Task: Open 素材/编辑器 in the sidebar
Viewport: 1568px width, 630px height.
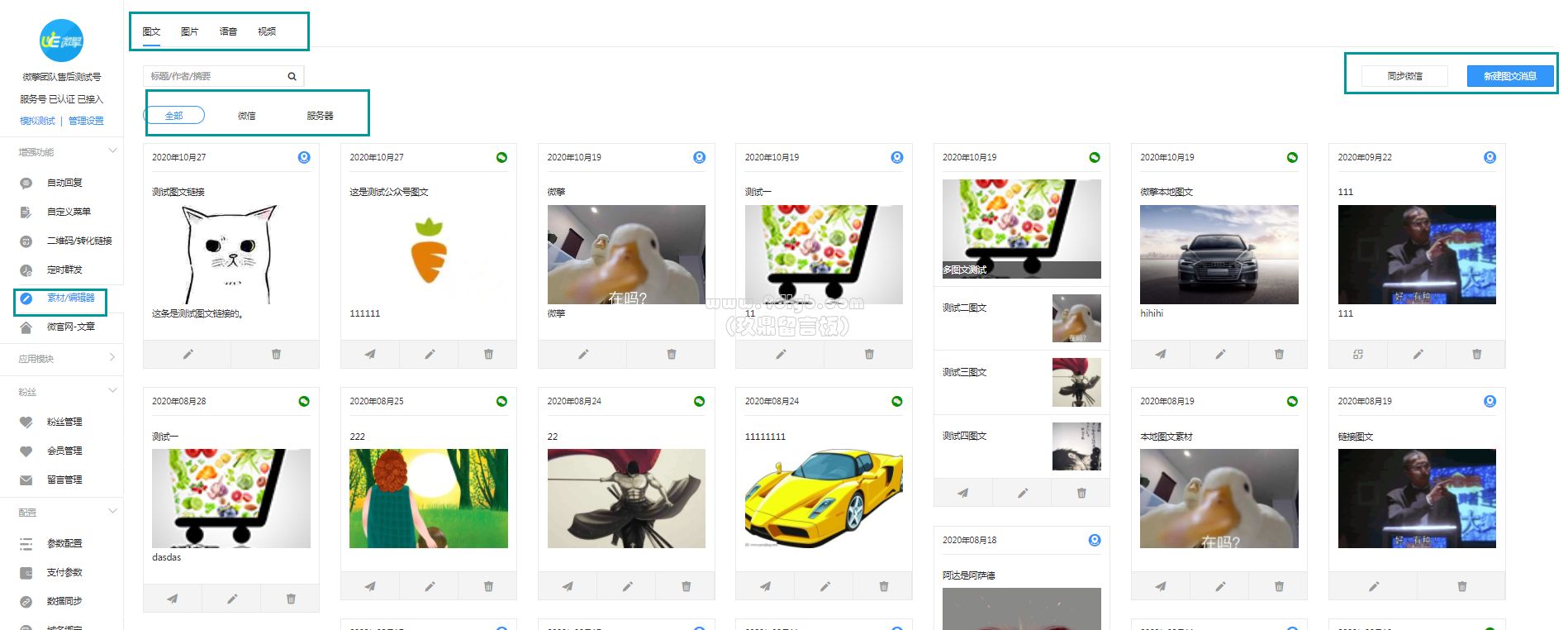Action: click(x=70, y=298)
